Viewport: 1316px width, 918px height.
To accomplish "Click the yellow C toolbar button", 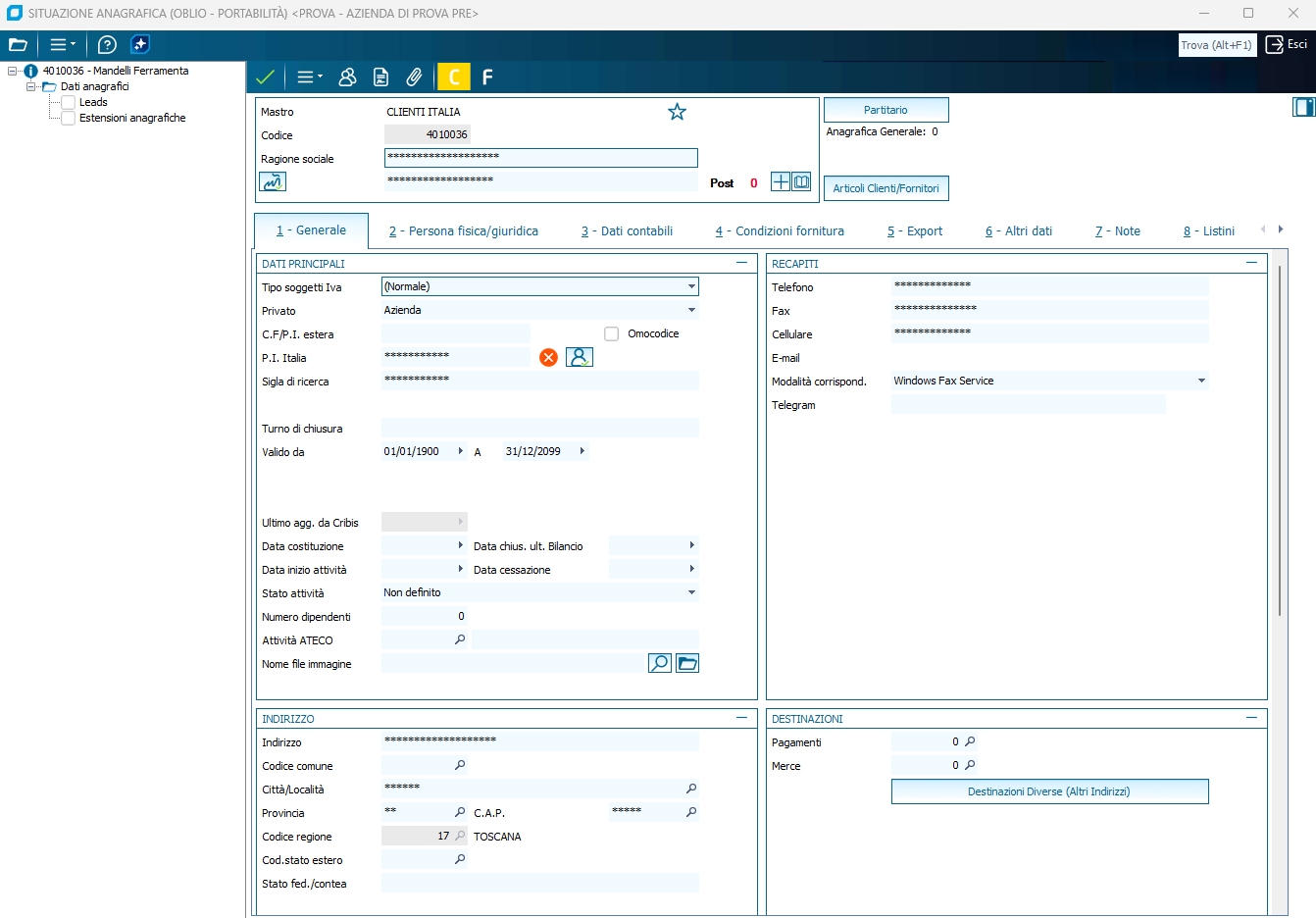I will click(x=453, y=76).
